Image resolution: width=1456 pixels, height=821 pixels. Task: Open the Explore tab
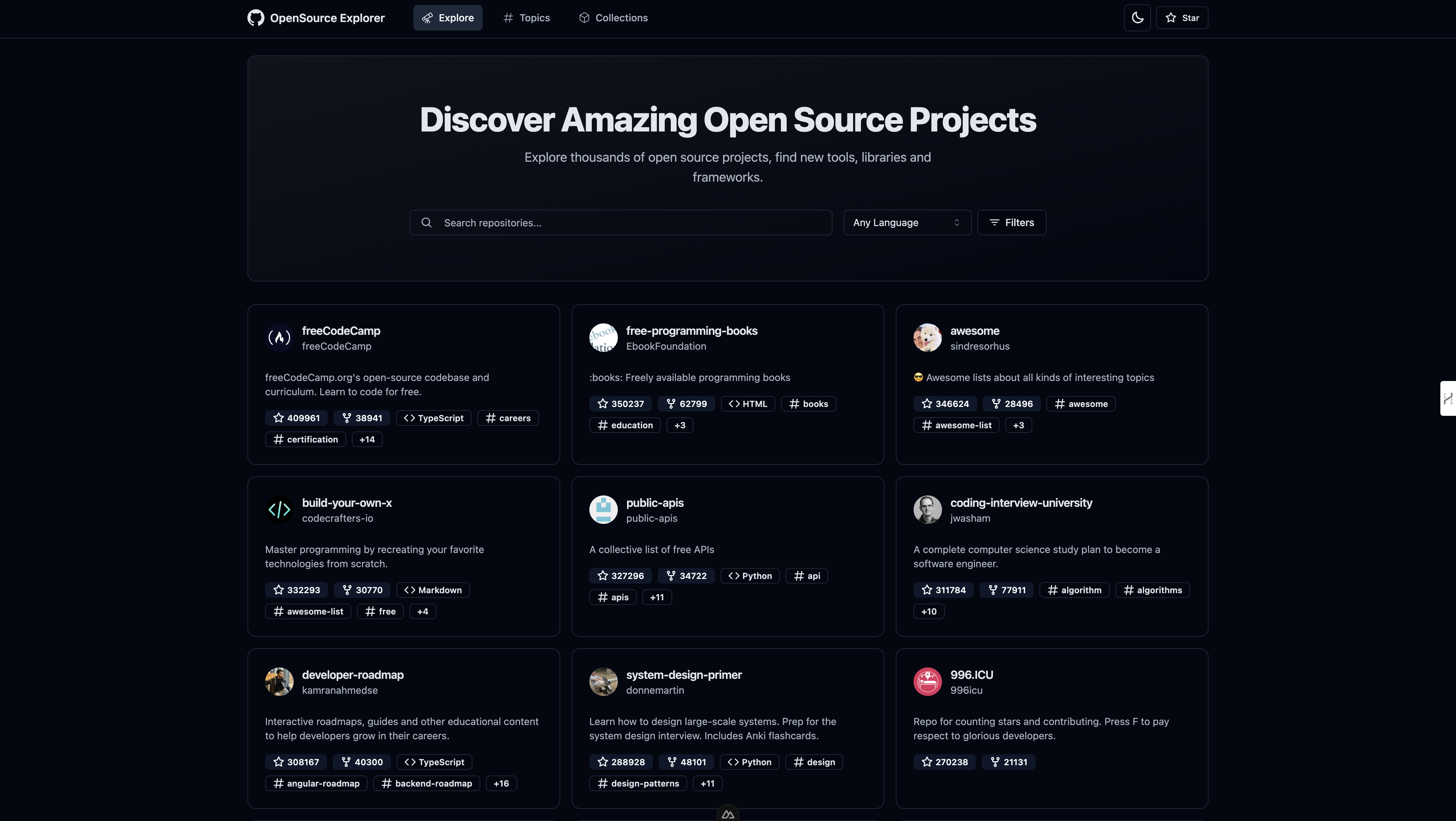pos(448,17)
